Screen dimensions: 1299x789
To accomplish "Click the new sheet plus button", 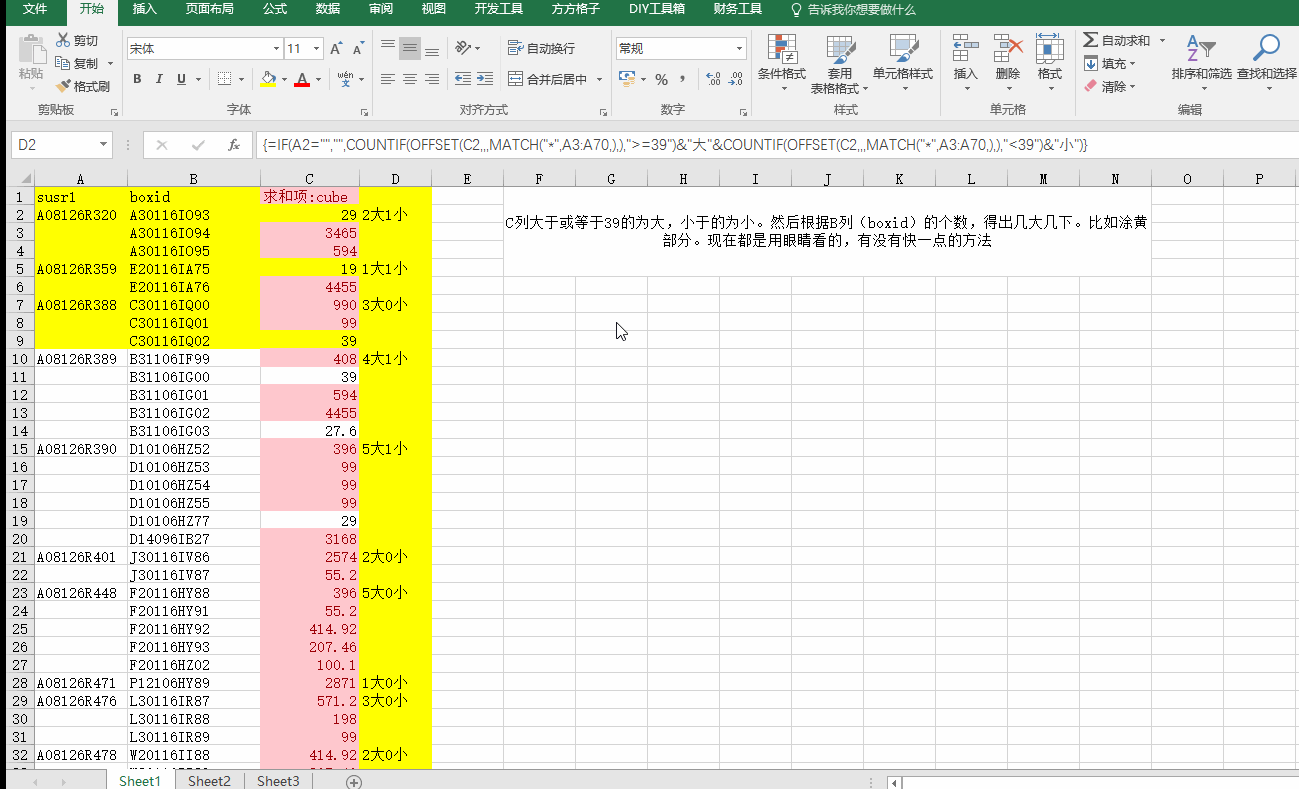I will (x=353, y=781).
